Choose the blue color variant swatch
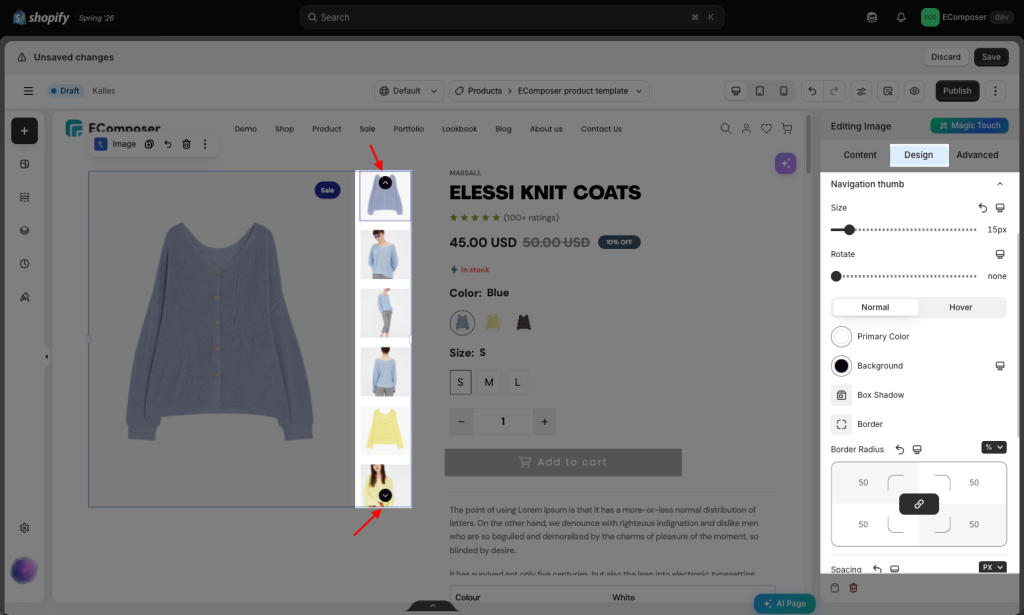 point(462,323)
